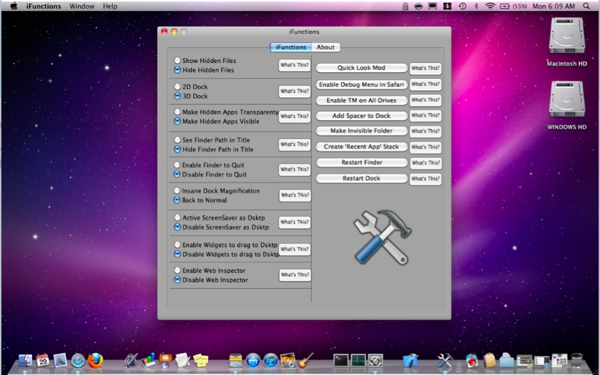
Task: Click What's This? beside Restart Dock
Action: point(426,179)
